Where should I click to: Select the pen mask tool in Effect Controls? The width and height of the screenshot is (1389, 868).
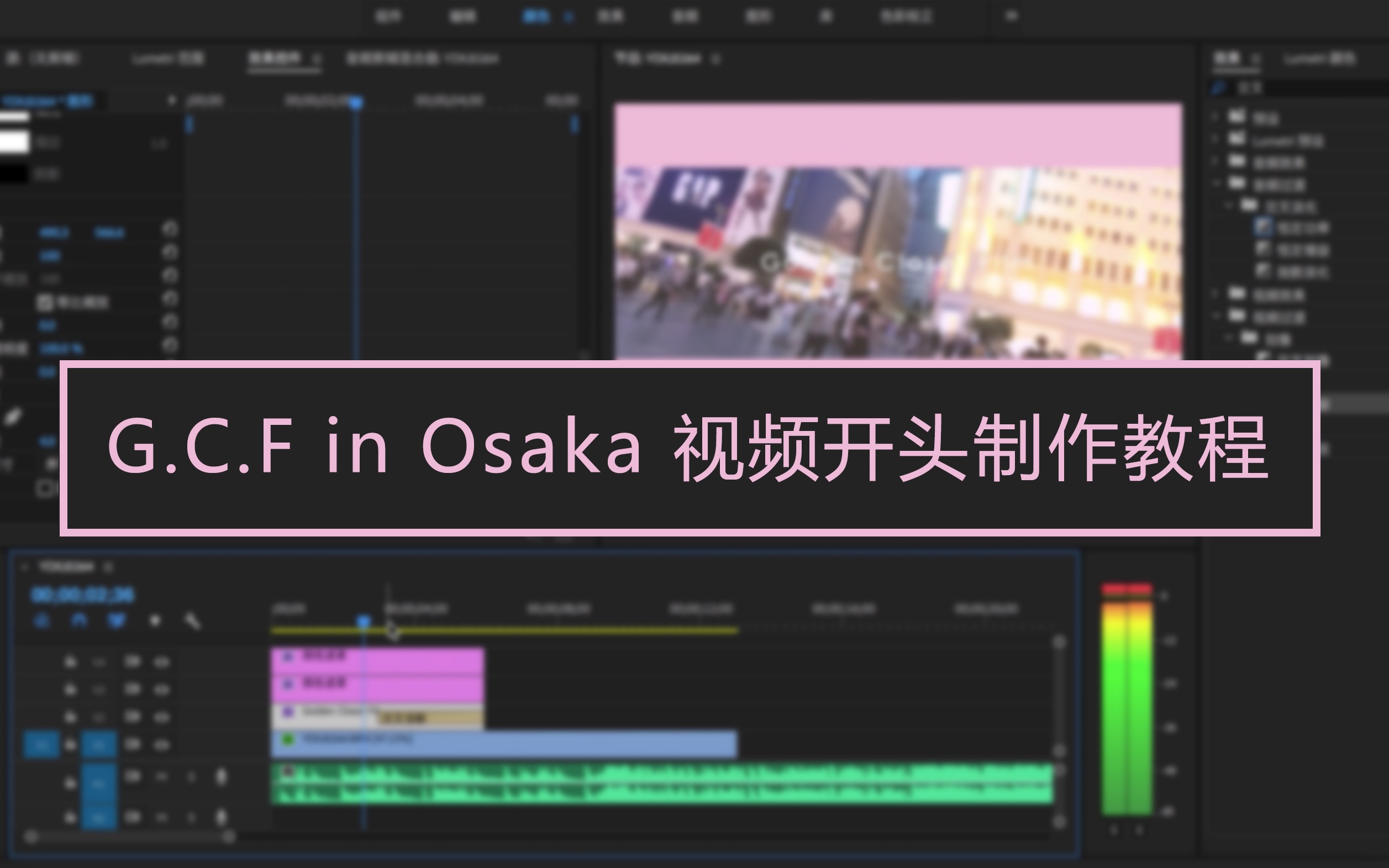click(13, 417)
